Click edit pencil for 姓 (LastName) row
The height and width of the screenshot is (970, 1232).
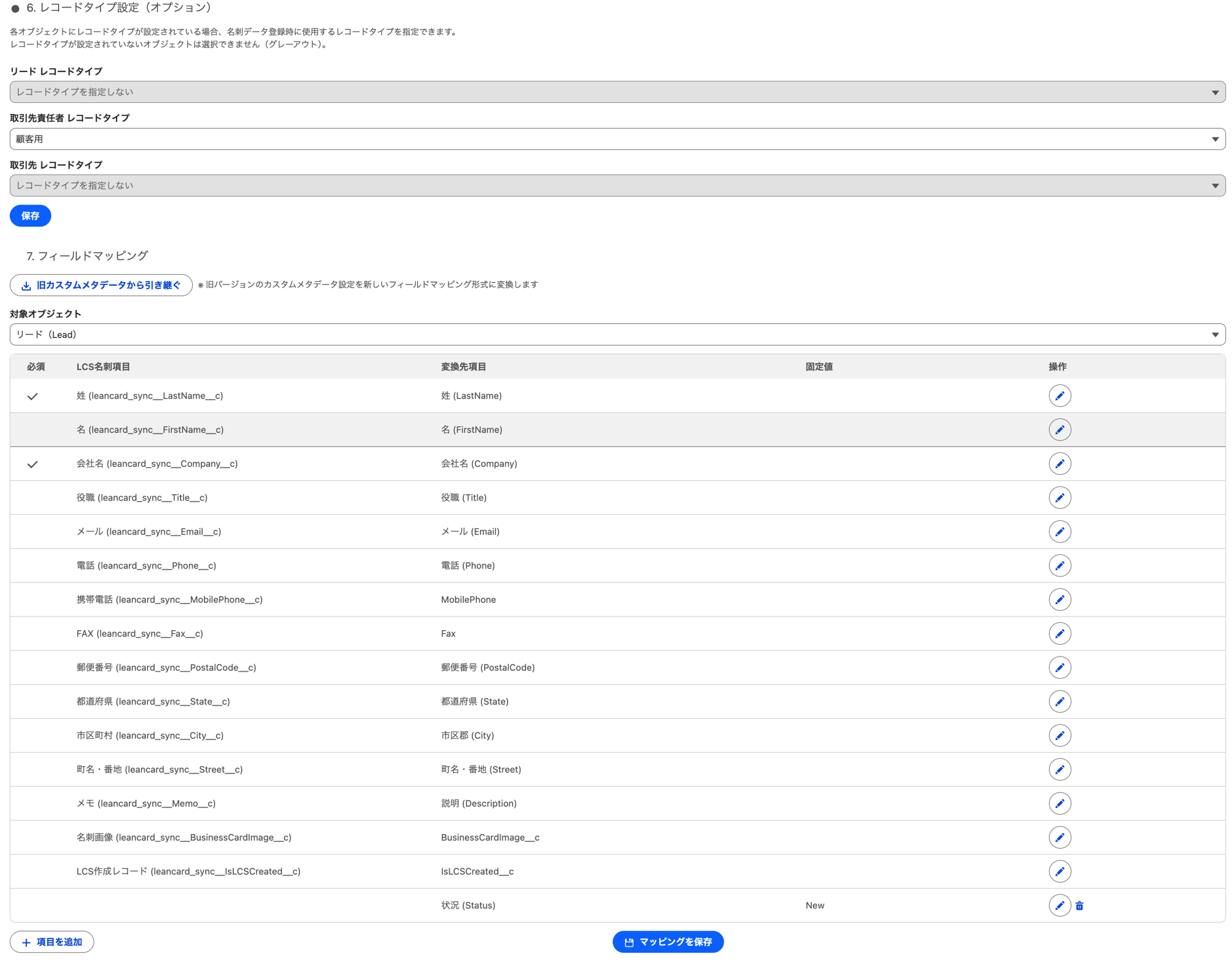[x=1060, y=396]
